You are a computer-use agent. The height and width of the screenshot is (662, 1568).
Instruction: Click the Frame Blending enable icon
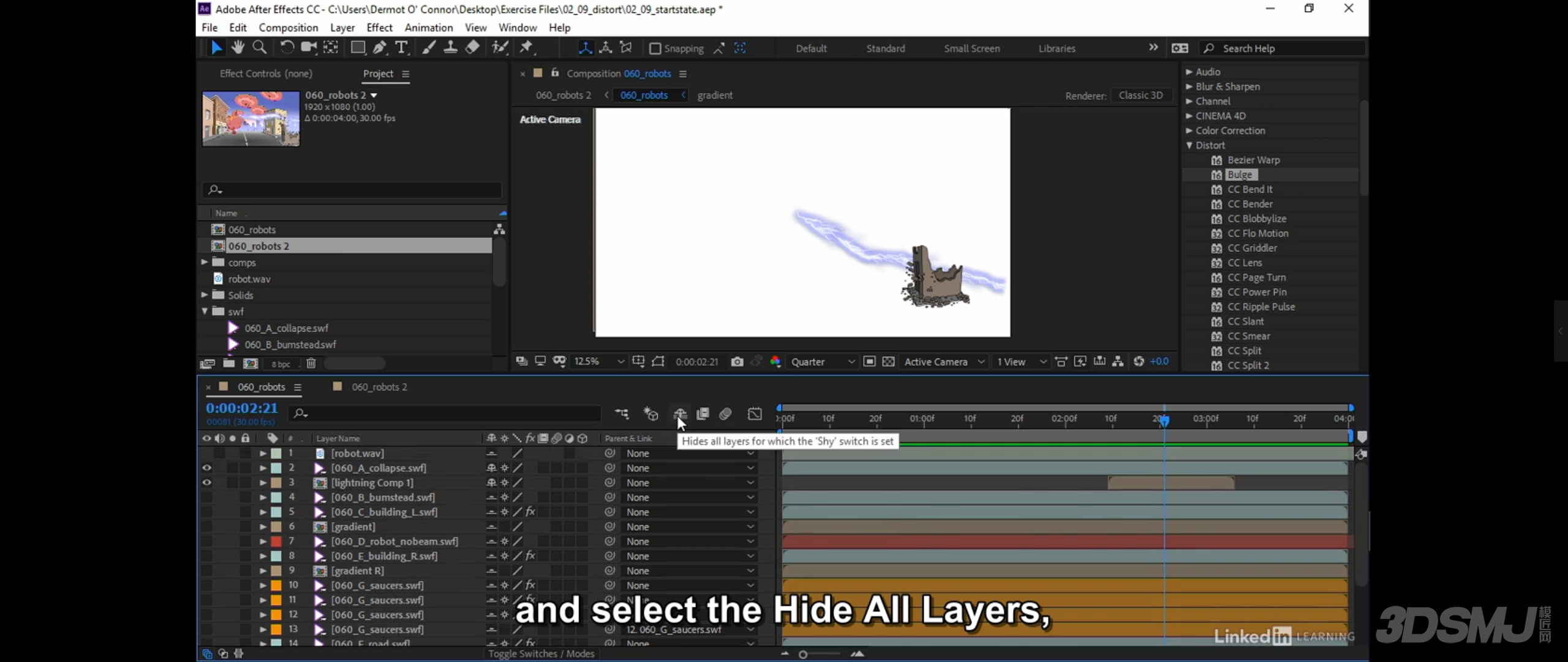pyautogui.click(x=703, y=414)
